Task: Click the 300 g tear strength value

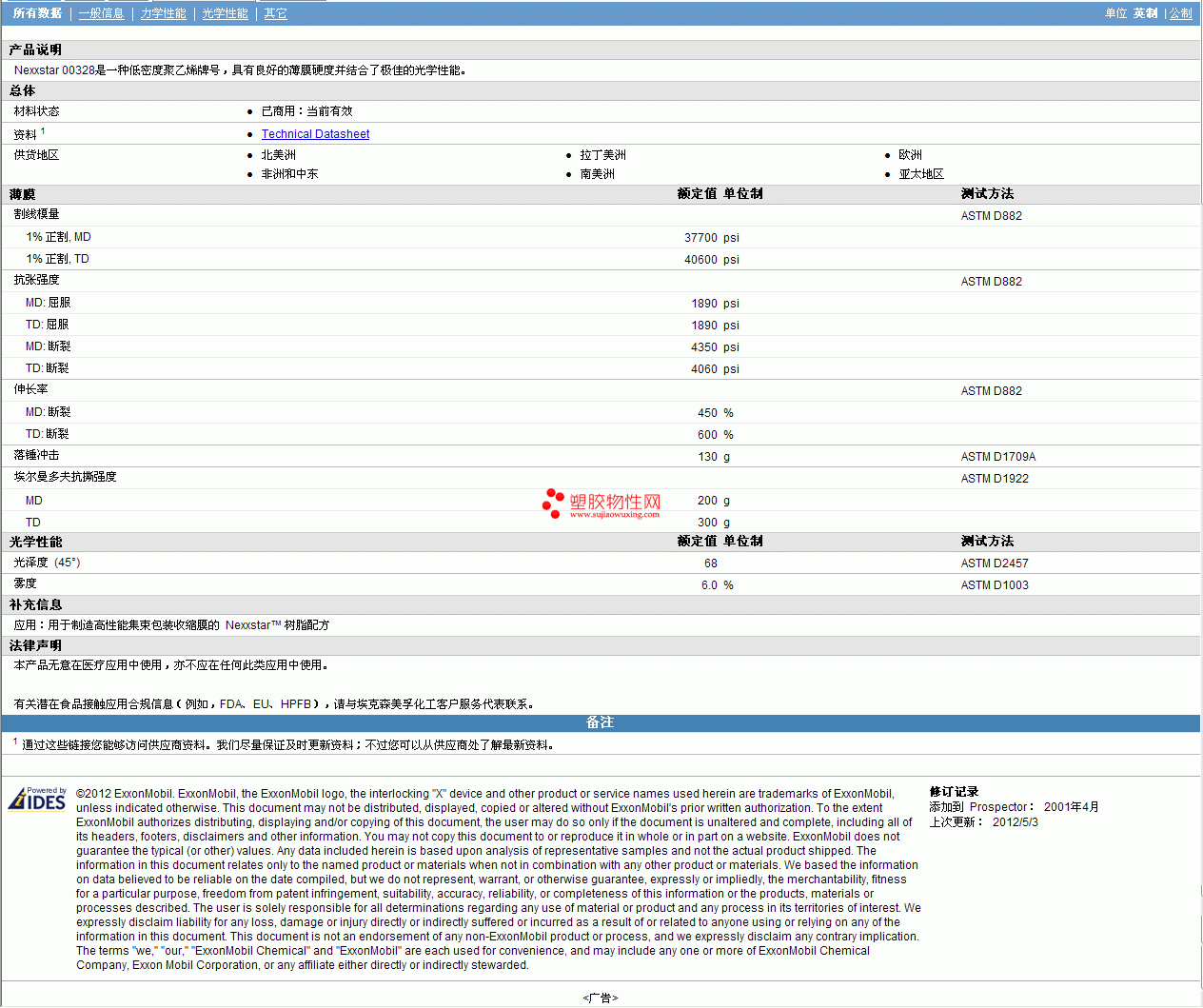Action: click(x=714, y=523)
